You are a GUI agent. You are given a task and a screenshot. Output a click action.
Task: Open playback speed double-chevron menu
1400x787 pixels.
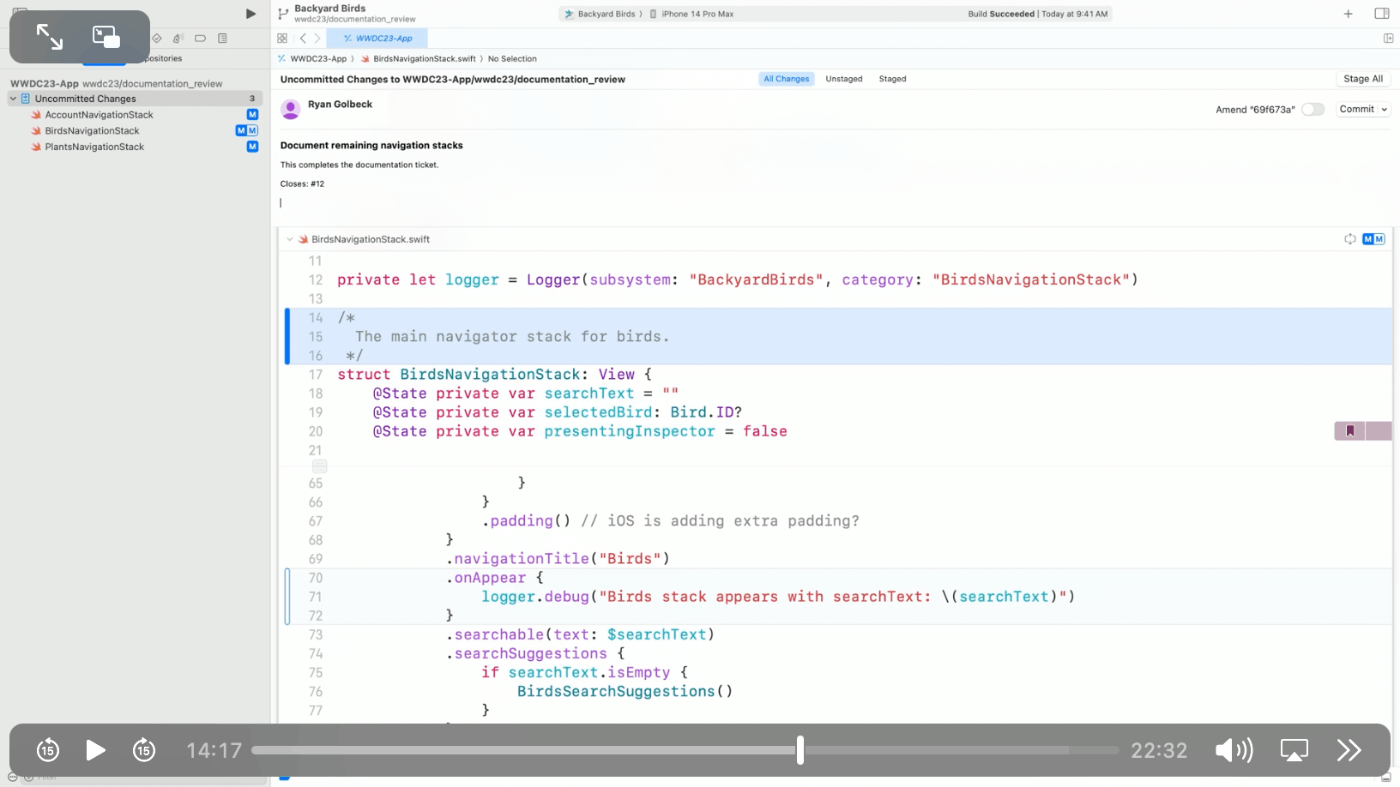click(1349, 750)
